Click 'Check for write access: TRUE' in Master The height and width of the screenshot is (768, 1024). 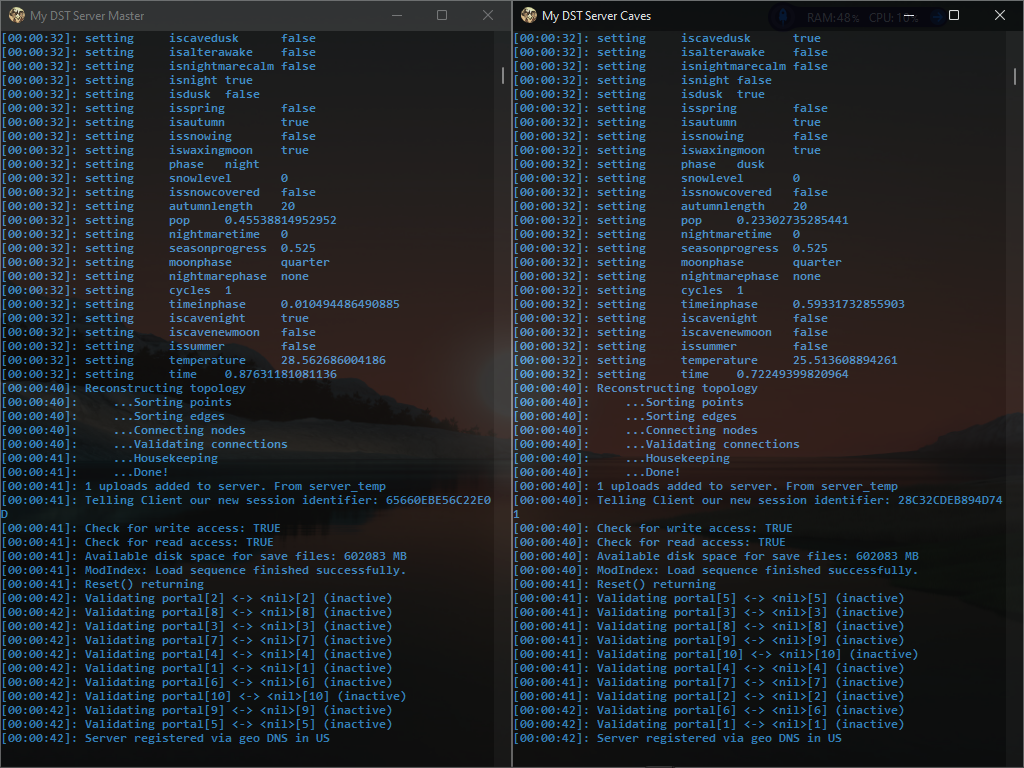tap(182, 528)
